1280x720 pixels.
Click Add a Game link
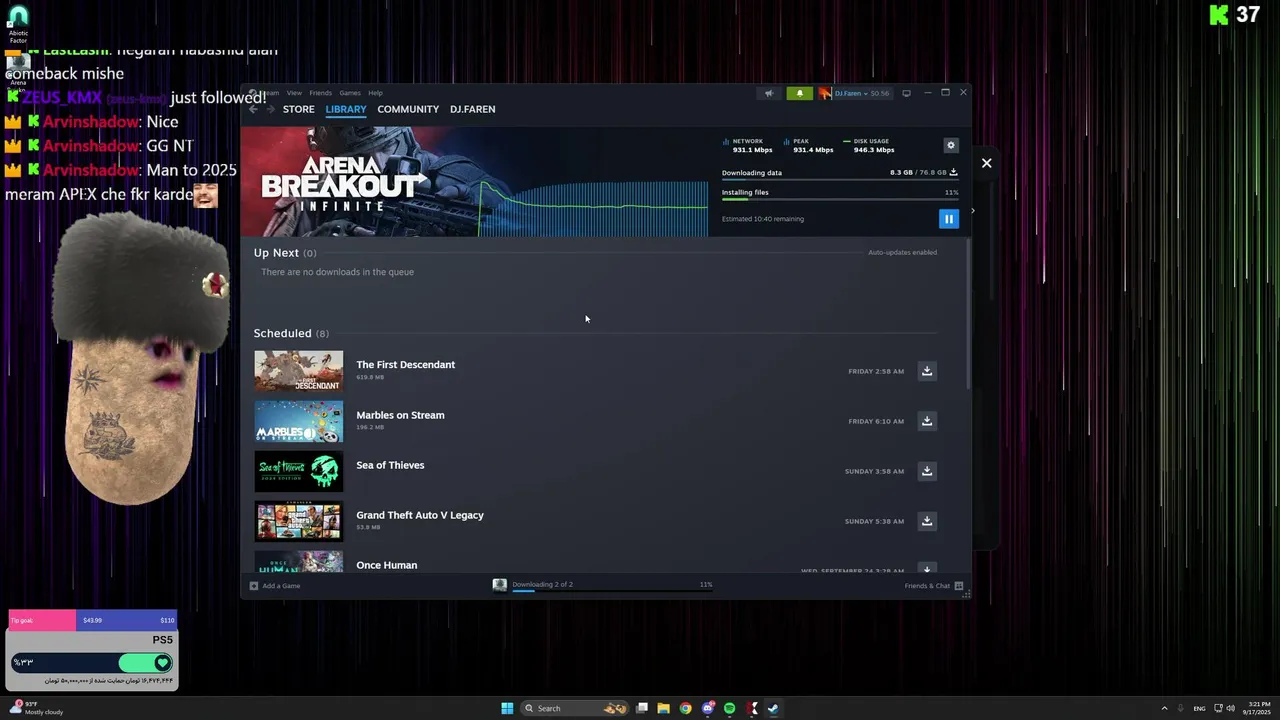coord(275,586)
